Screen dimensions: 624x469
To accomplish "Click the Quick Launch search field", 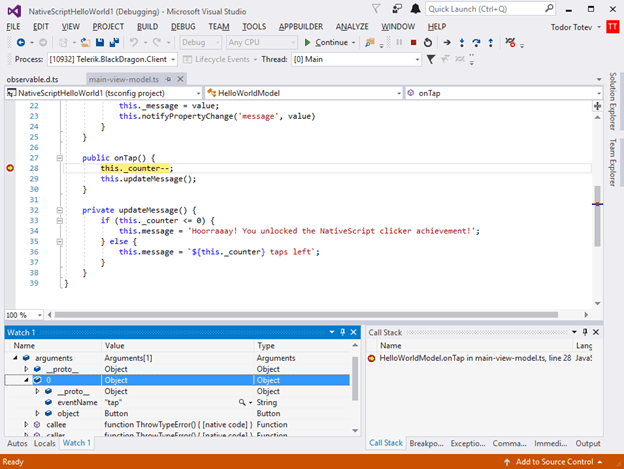I will pos(490,9).
